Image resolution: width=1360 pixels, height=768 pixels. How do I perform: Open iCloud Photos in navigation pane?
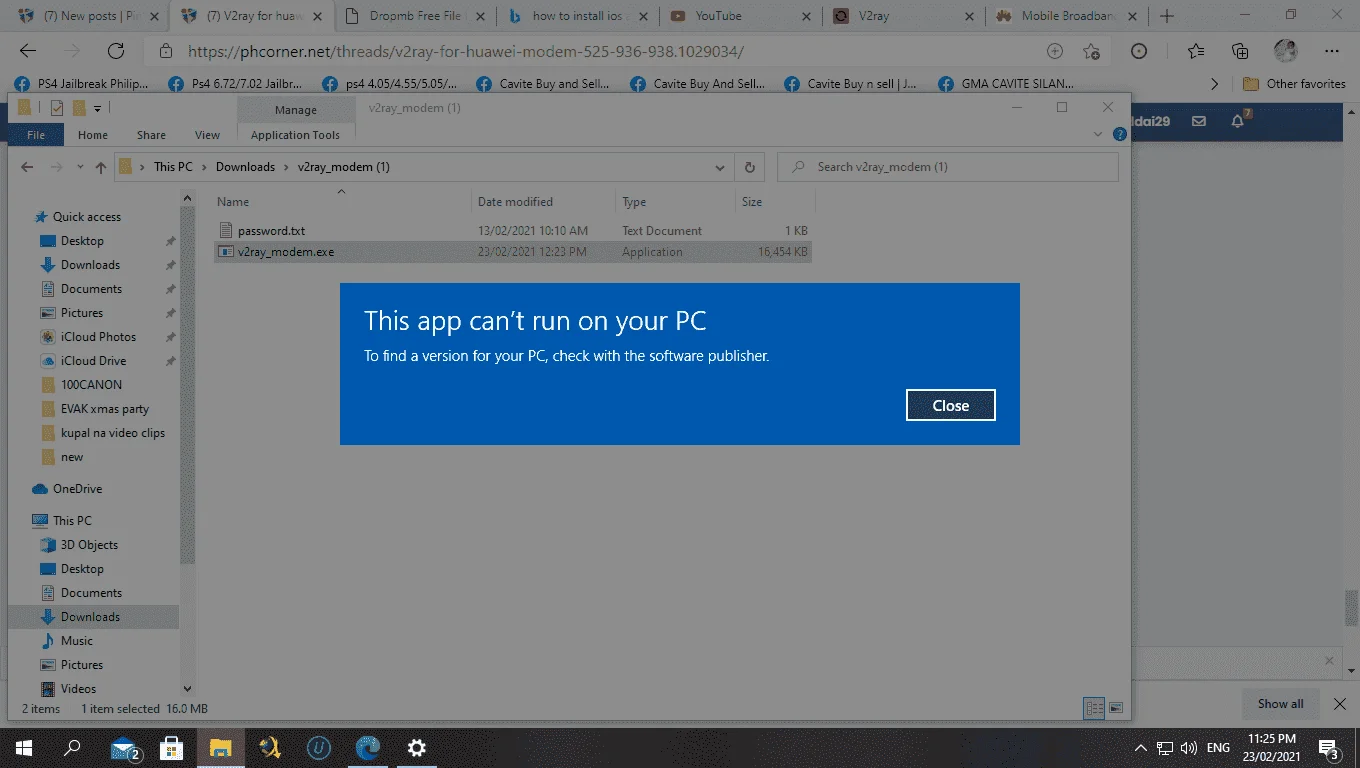98,337
